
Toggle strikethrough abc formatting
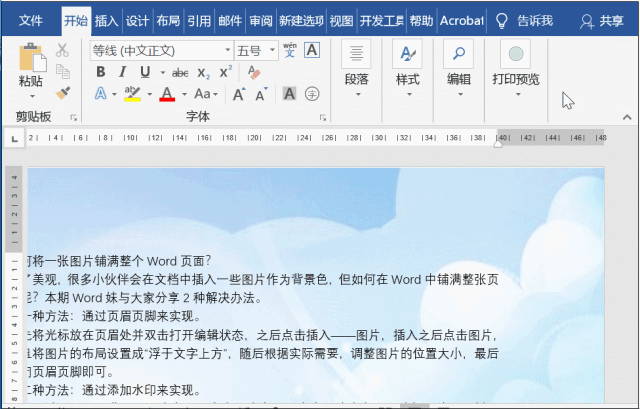[x=180, y=73]
